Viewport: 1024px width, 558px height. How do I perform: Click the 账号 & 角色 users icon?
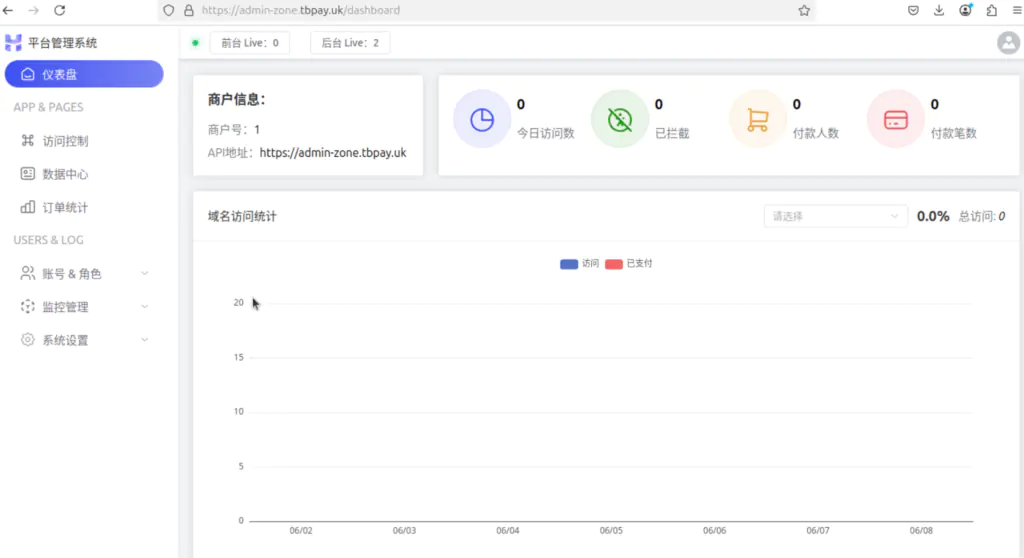click(27, 273)
